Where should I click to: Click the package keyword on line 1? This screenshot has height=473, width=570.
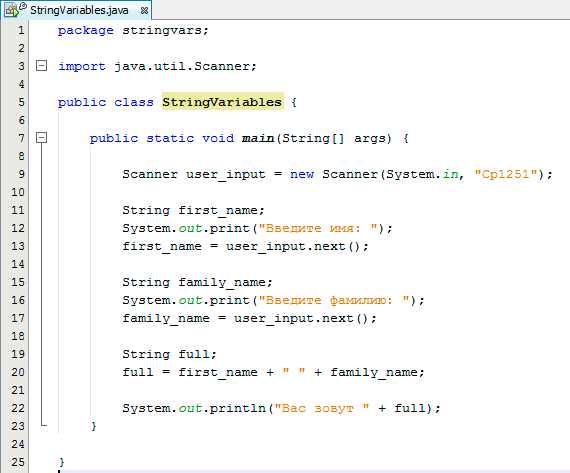click(x=86, y=31)
